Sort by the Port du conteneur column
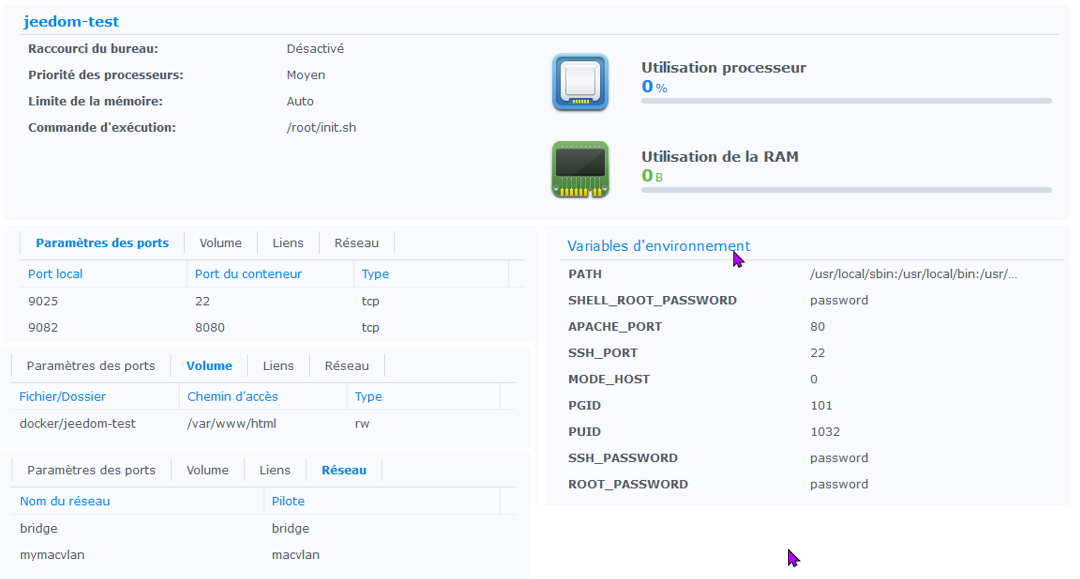Viewport: 1080px width, 579px height. [248, 274]
